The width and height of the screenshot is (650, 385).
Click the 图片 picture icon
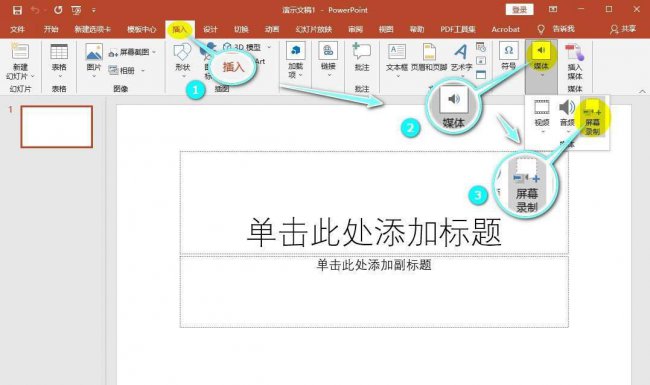tap(94, 52)
